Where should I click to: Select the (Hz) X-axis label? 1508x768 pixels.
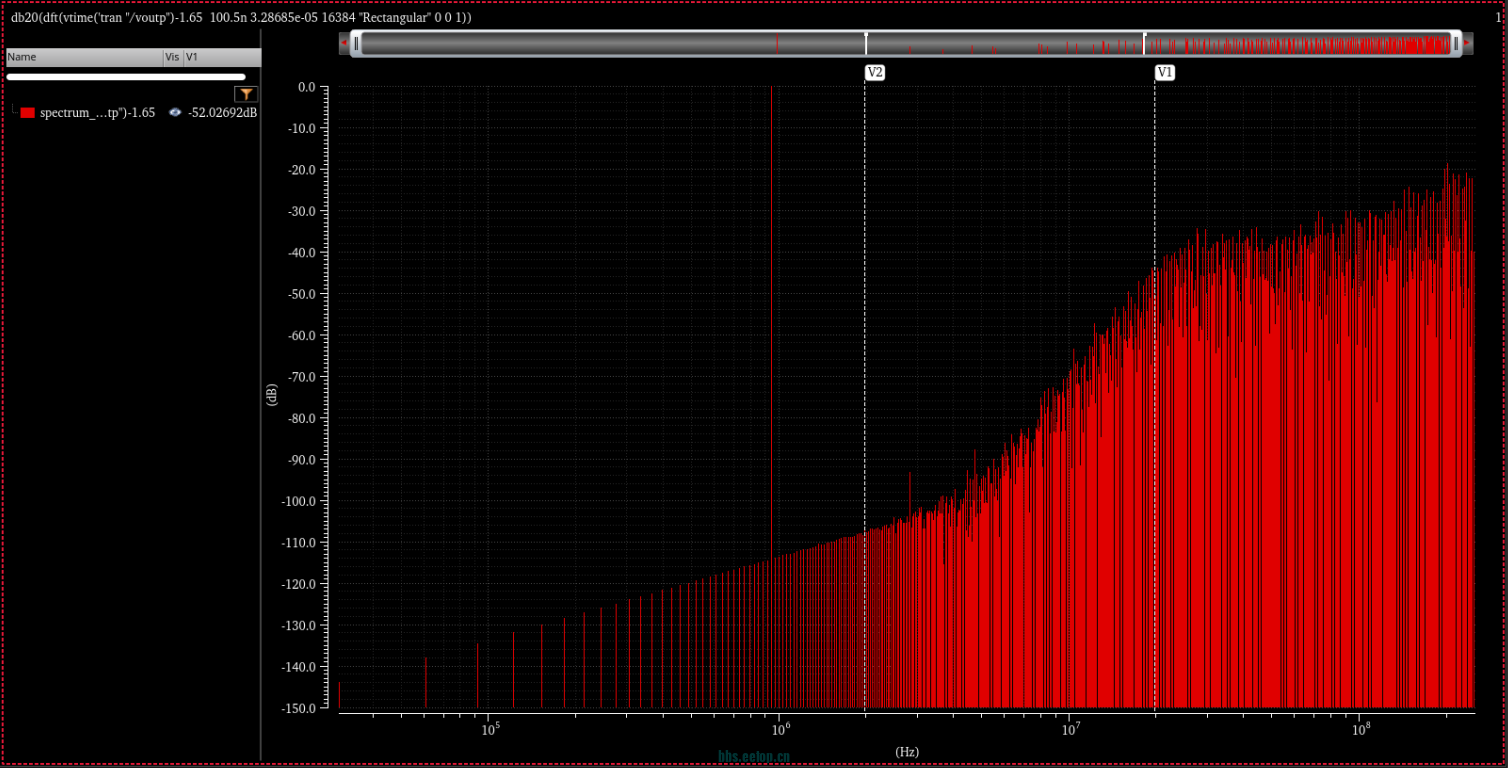tap(907, 751)
